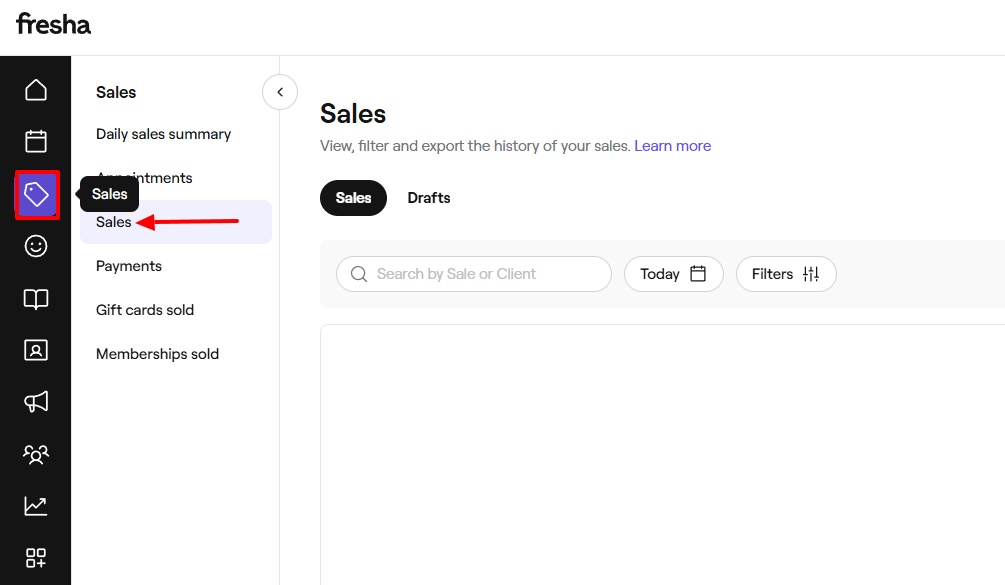Open the Add-ons grid icon
The width and height of the screenshot is (1005, 585).
pyautogui.click(x=36, y=558)
